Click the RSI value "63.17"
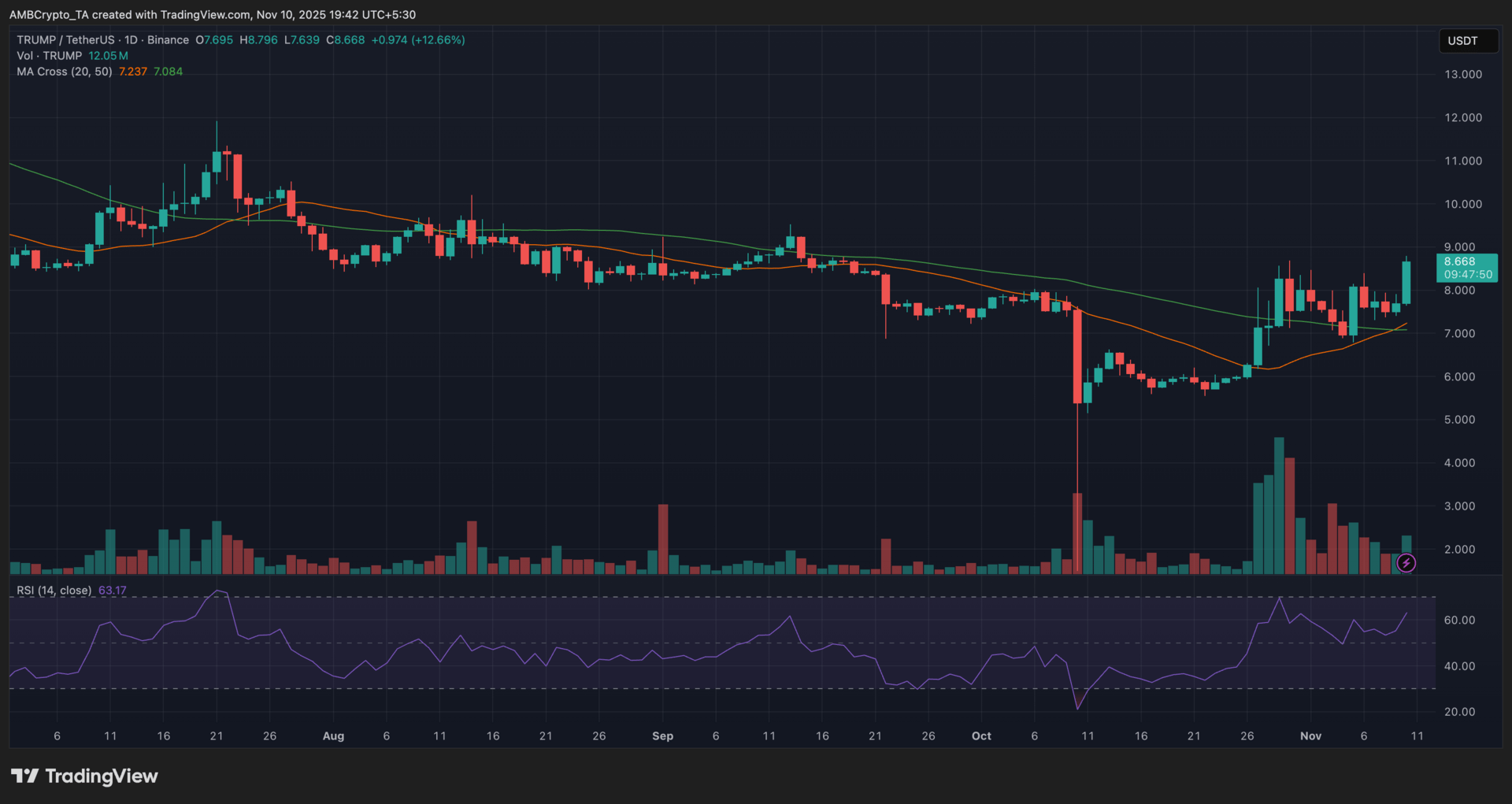Image resolution: width=1512 pixels, height=804 pixels. (x=113, y=591)
